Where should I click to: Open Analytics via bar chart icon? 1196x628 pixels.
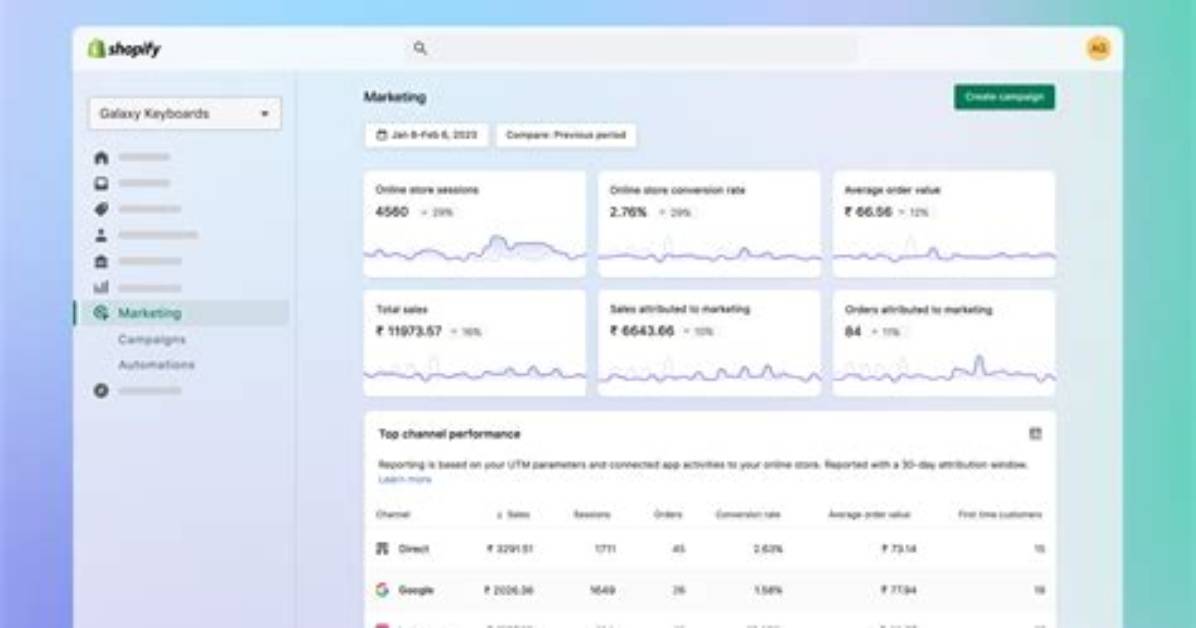tap(101, 287)
